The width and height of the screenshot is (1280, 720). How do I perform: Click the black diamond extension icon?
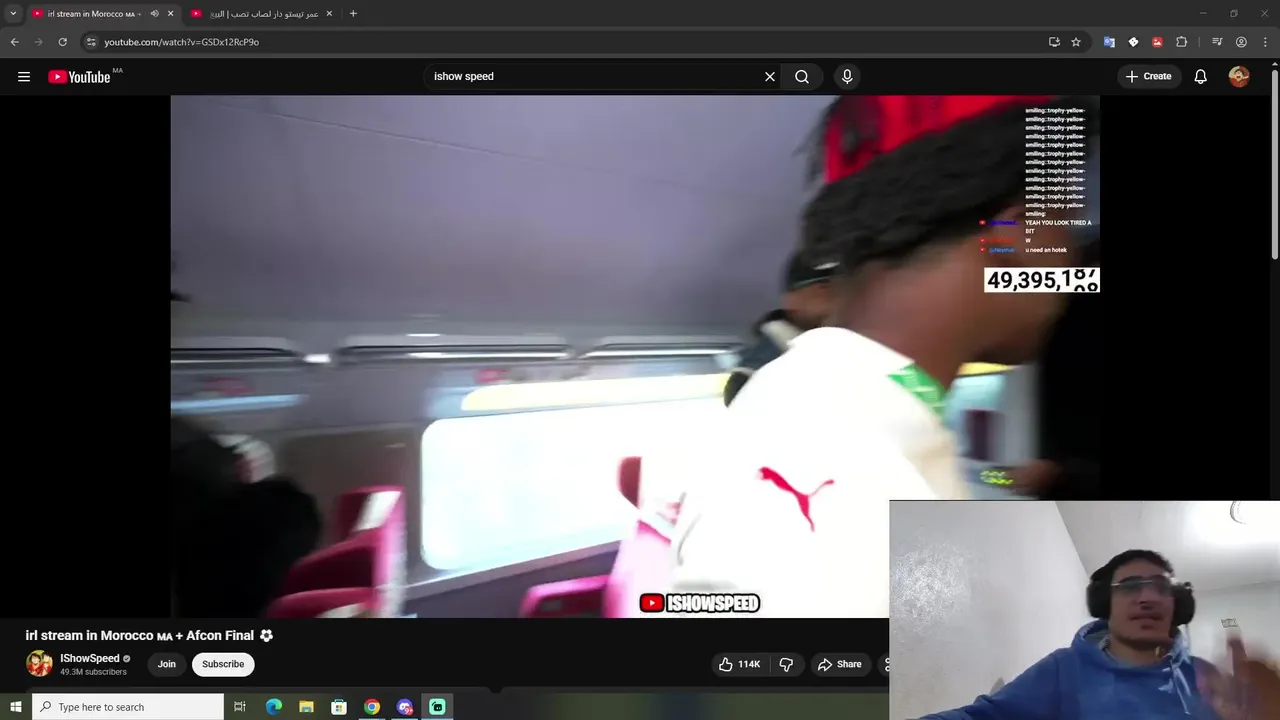[x=1133, y=42]
